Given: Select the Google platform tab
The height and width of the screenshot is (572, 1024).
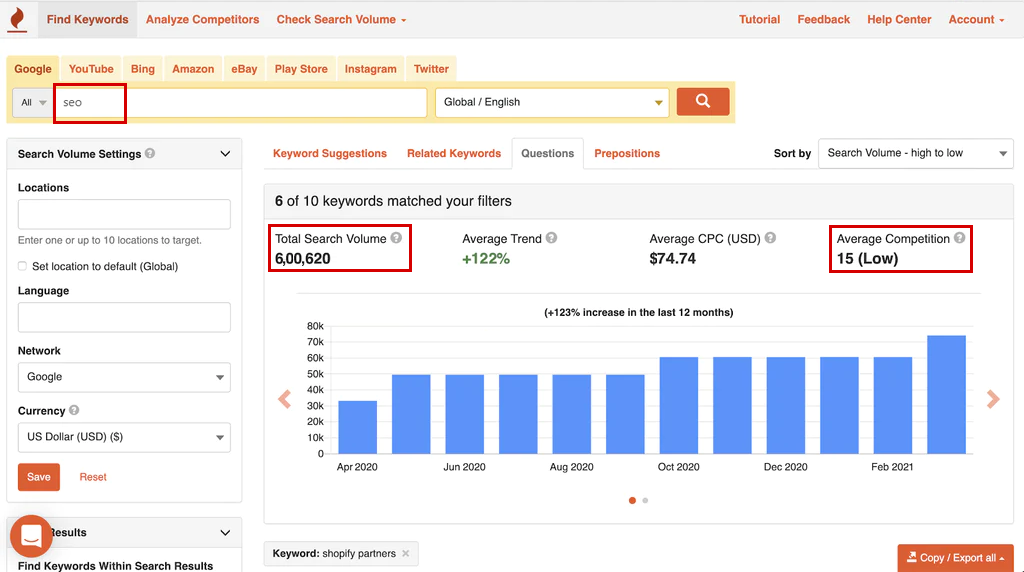Looking at the screenshot, I should pyautogui.click(x=33, y=69).
